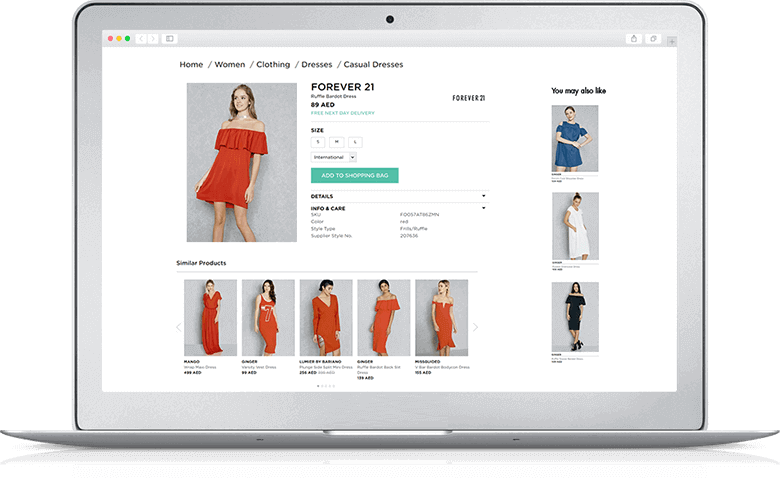Collapse the Info & Care section
780x481 pixels.
pyautogui.click(x=400, y=208)
